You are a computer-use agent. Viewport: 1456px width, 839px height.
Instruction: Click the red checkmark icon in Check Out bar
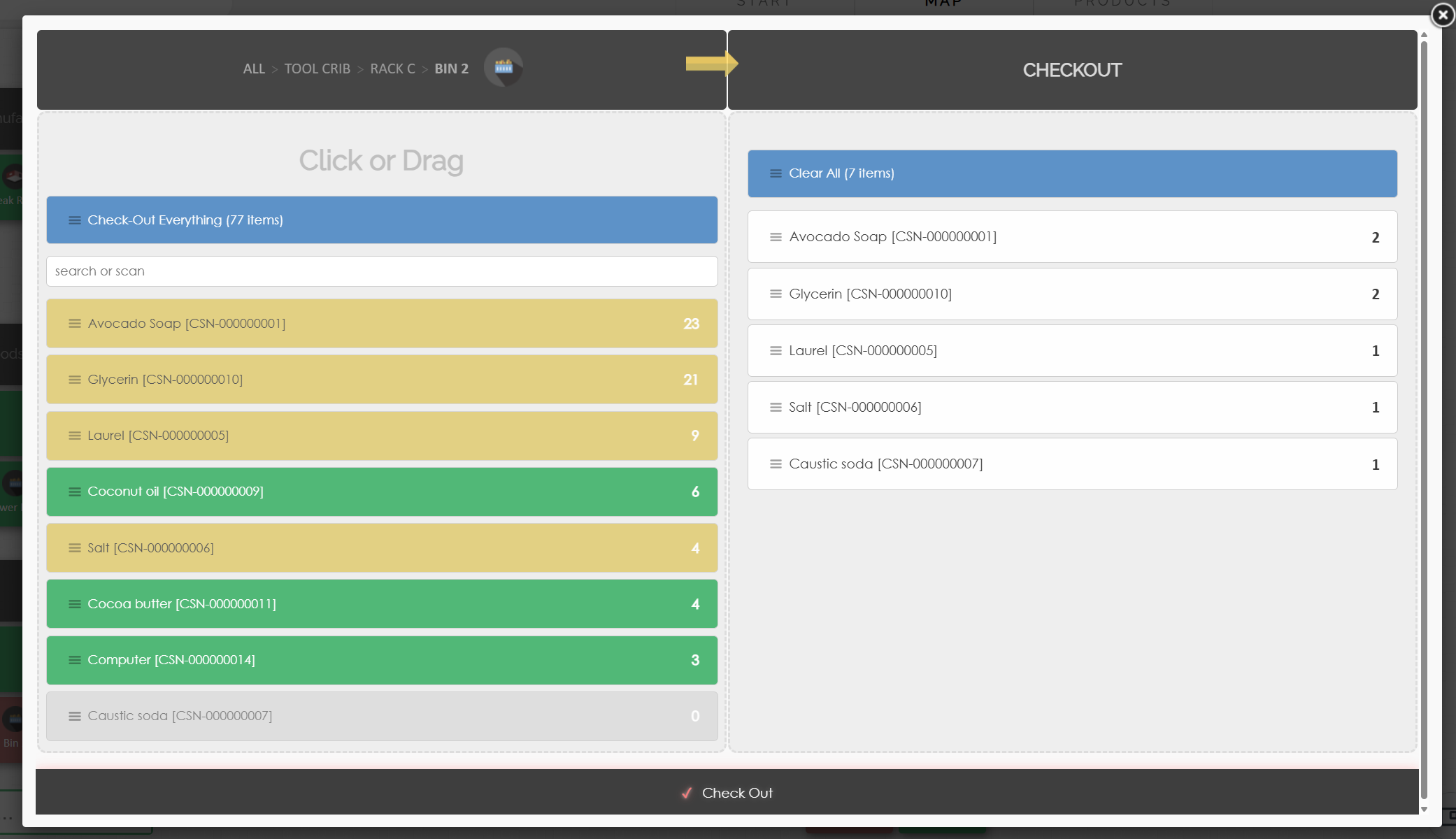(x=687, y=793)
